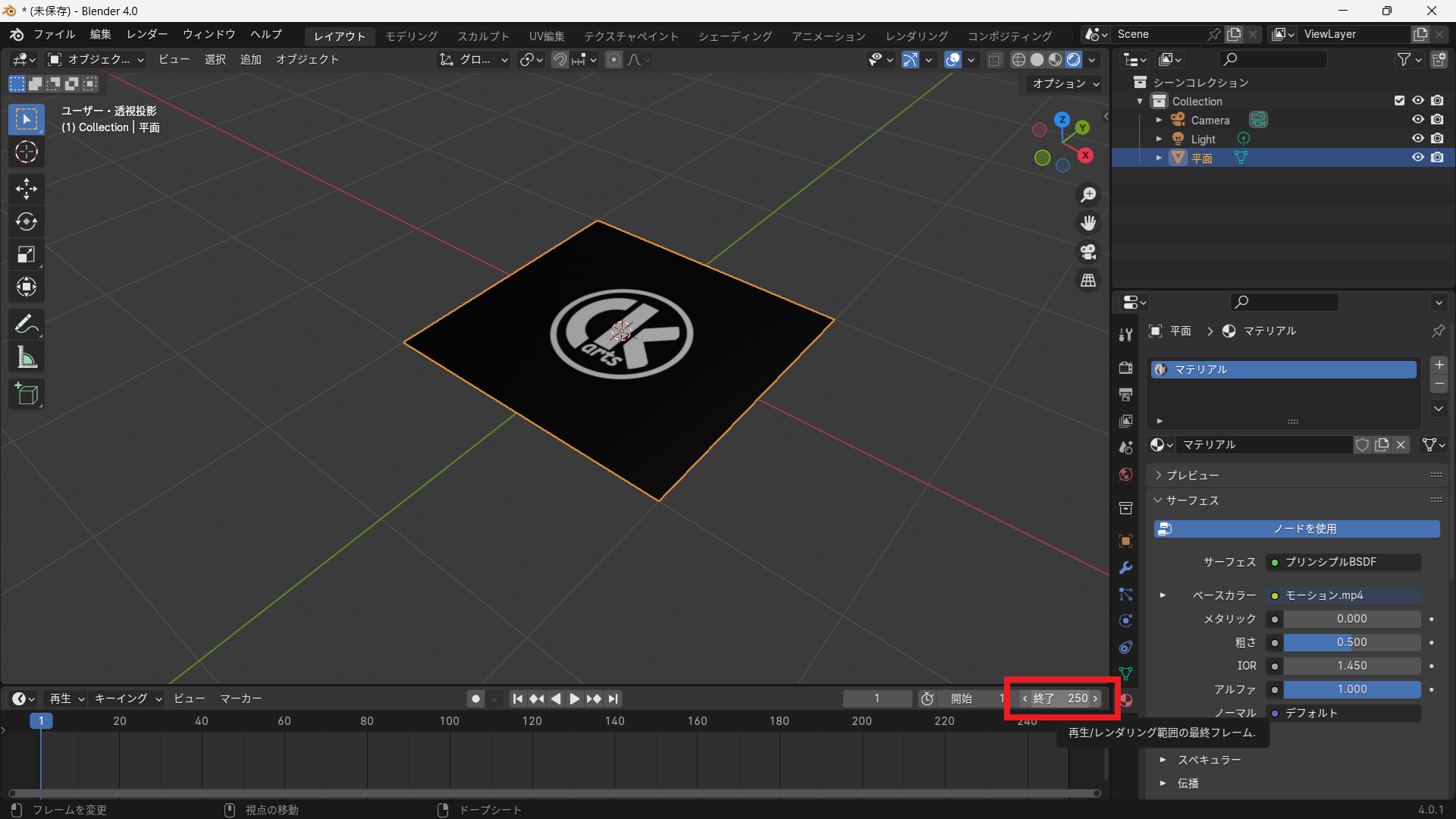
Task: Select the Move tool in toolbar
Action: coord(27,188)
